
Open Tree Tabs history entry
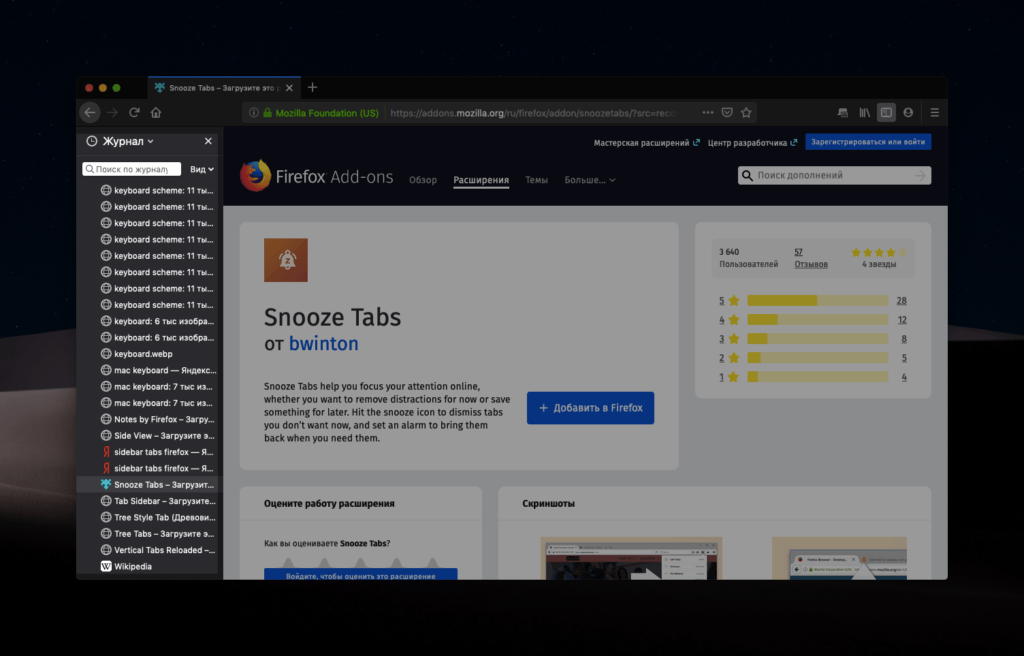148,533
